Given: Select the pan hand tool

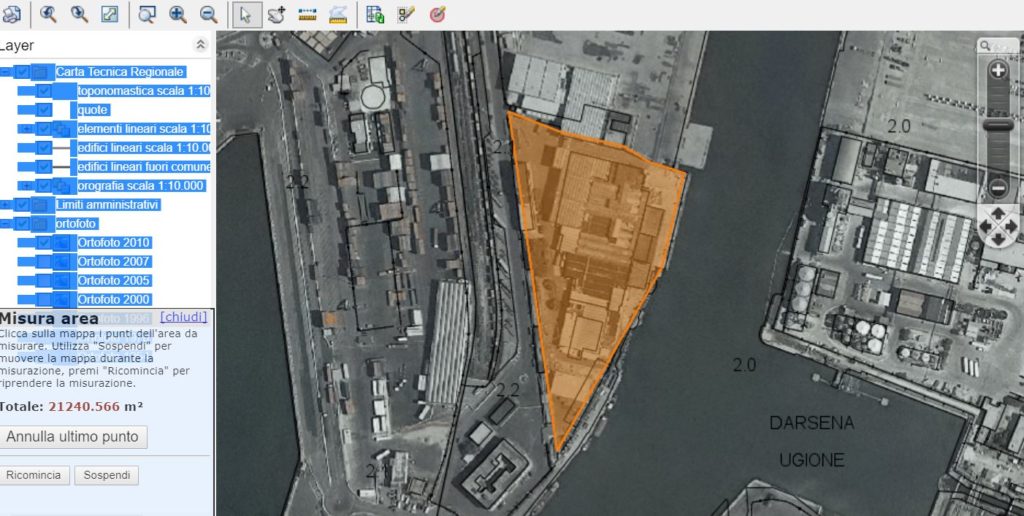Looking at the screenshot, I should point(276,14).
